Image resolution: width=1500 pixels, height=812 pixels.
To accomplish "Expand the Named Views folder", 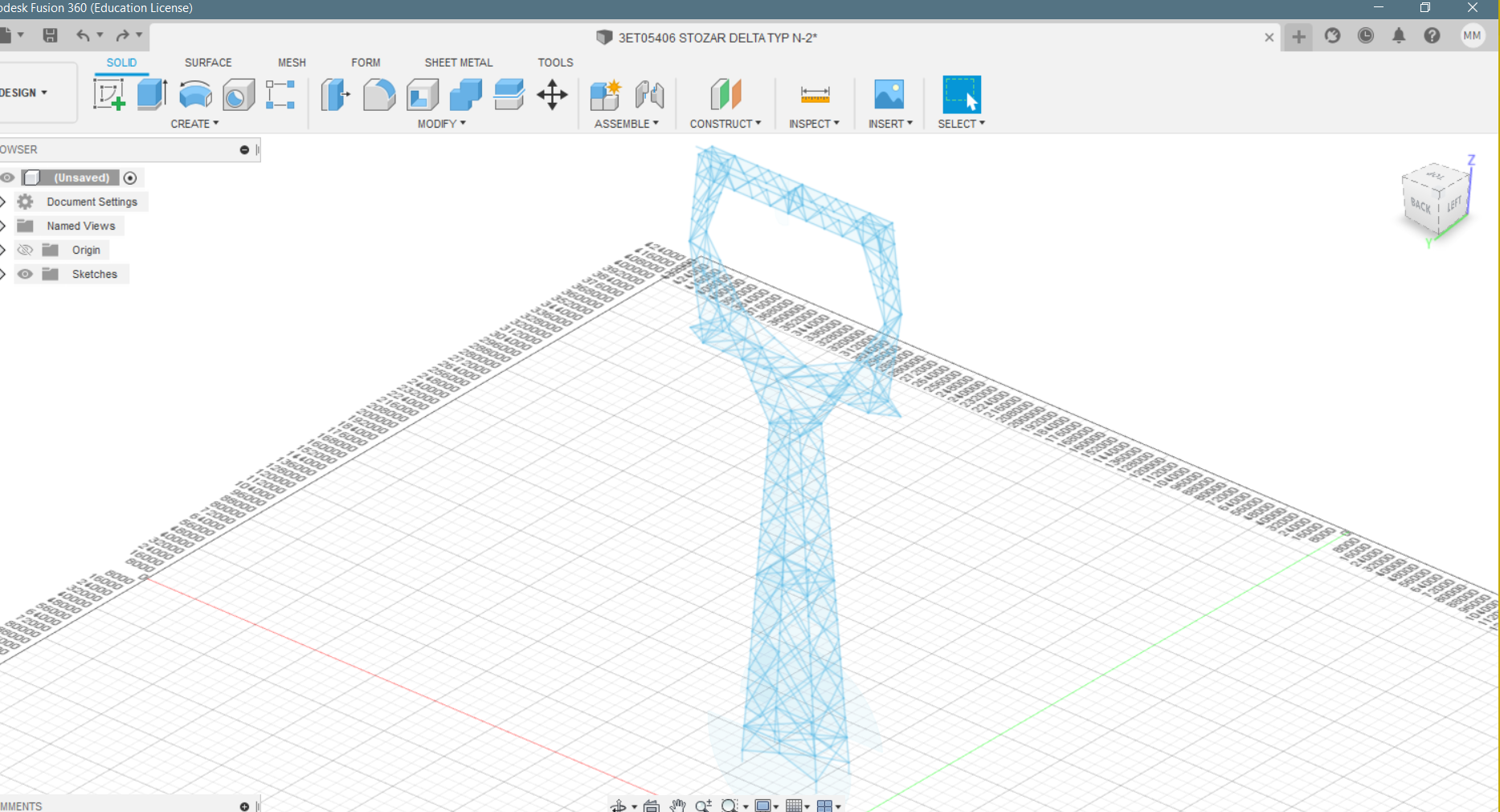I will coord(3,226).
